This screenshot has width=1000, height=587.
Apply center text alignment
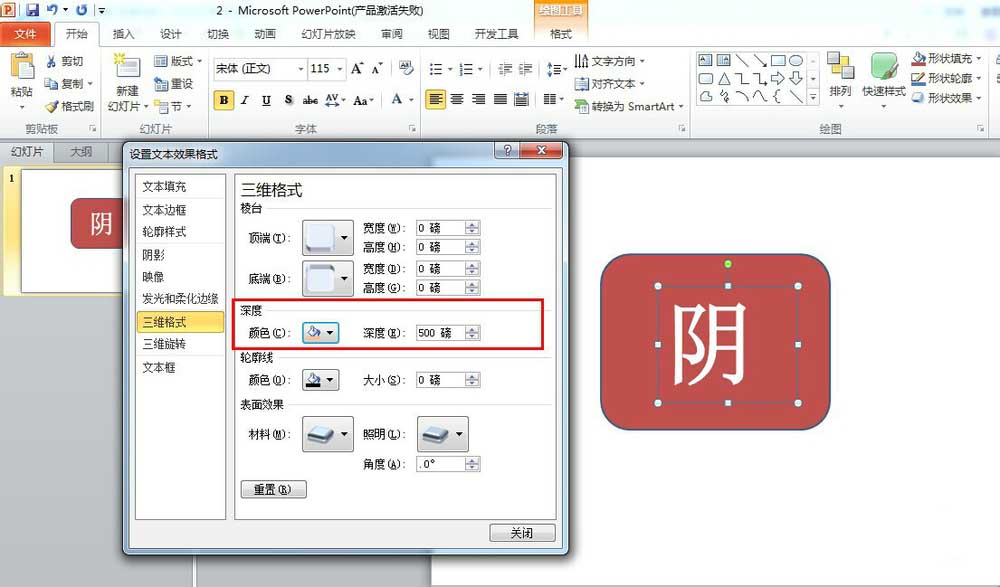456,99
